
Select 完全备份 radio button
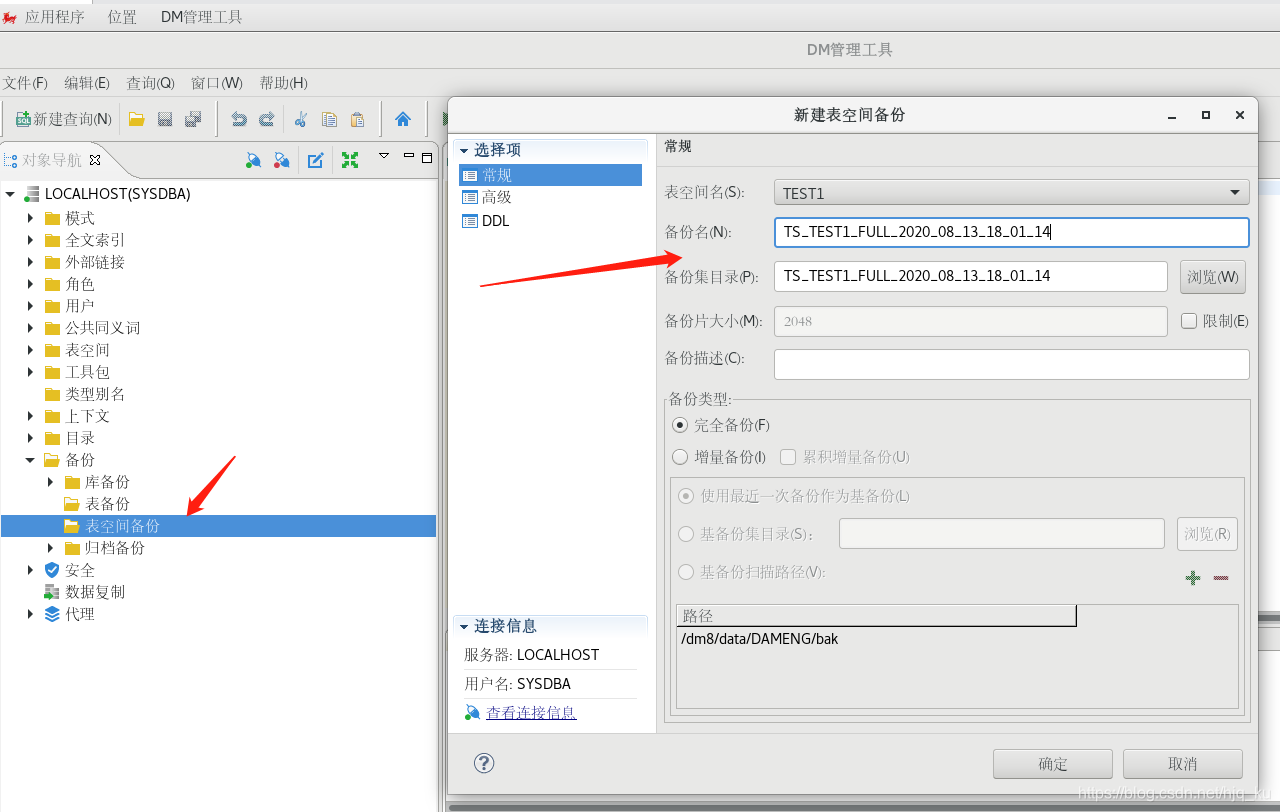coord(680,425)
